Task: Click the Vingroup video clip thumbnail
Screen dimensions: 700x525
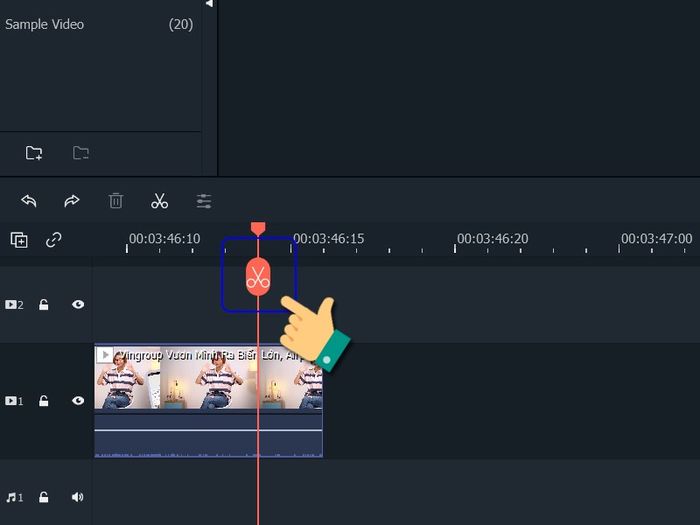Action: 208,378
